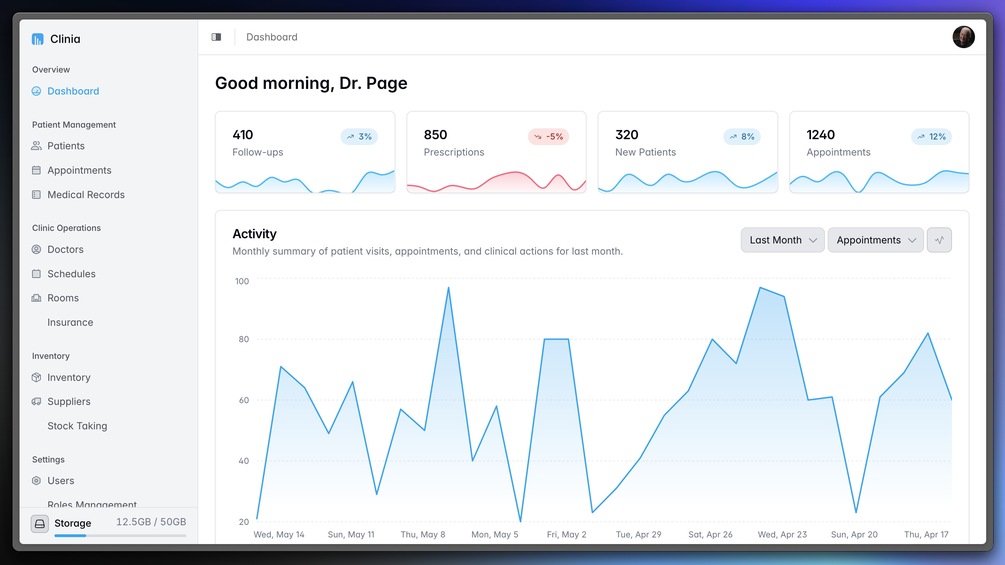Open the user avatar menu
Screen dimensions: 1005x565
[963, 37]
